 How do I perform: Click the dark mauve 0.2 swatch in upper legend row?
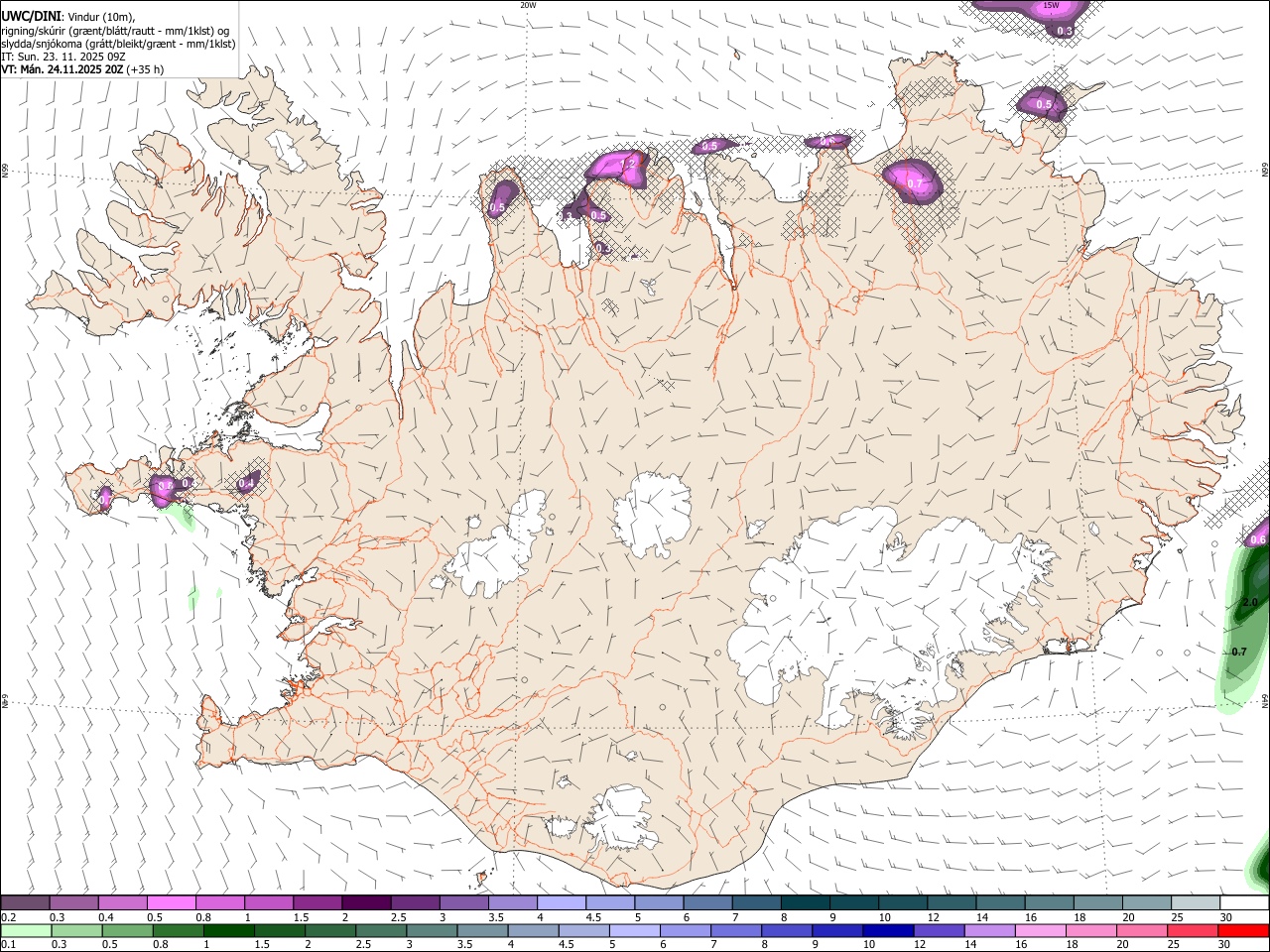coord(25,902)
